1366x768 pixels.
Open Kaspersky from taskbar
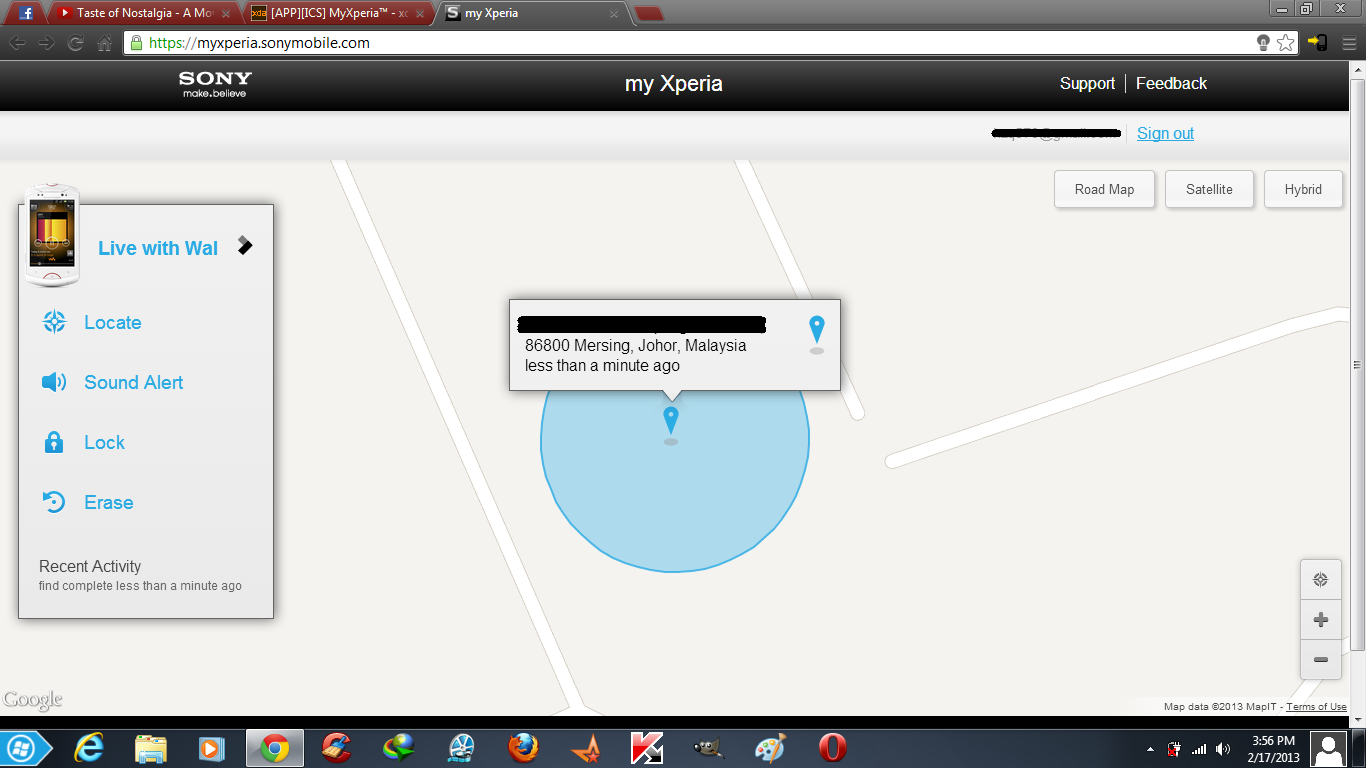(646, 748)
